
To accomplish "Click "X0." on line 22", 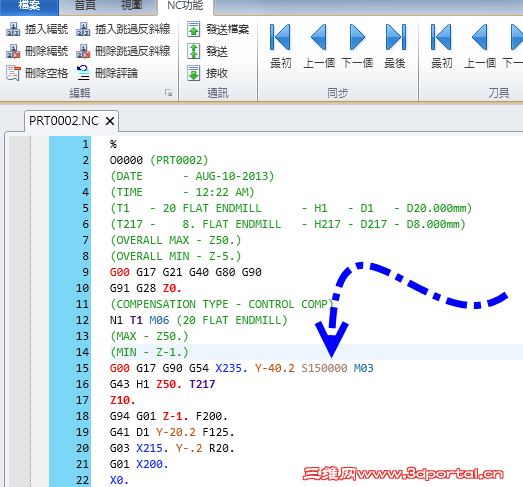I will tap(119, 480).
